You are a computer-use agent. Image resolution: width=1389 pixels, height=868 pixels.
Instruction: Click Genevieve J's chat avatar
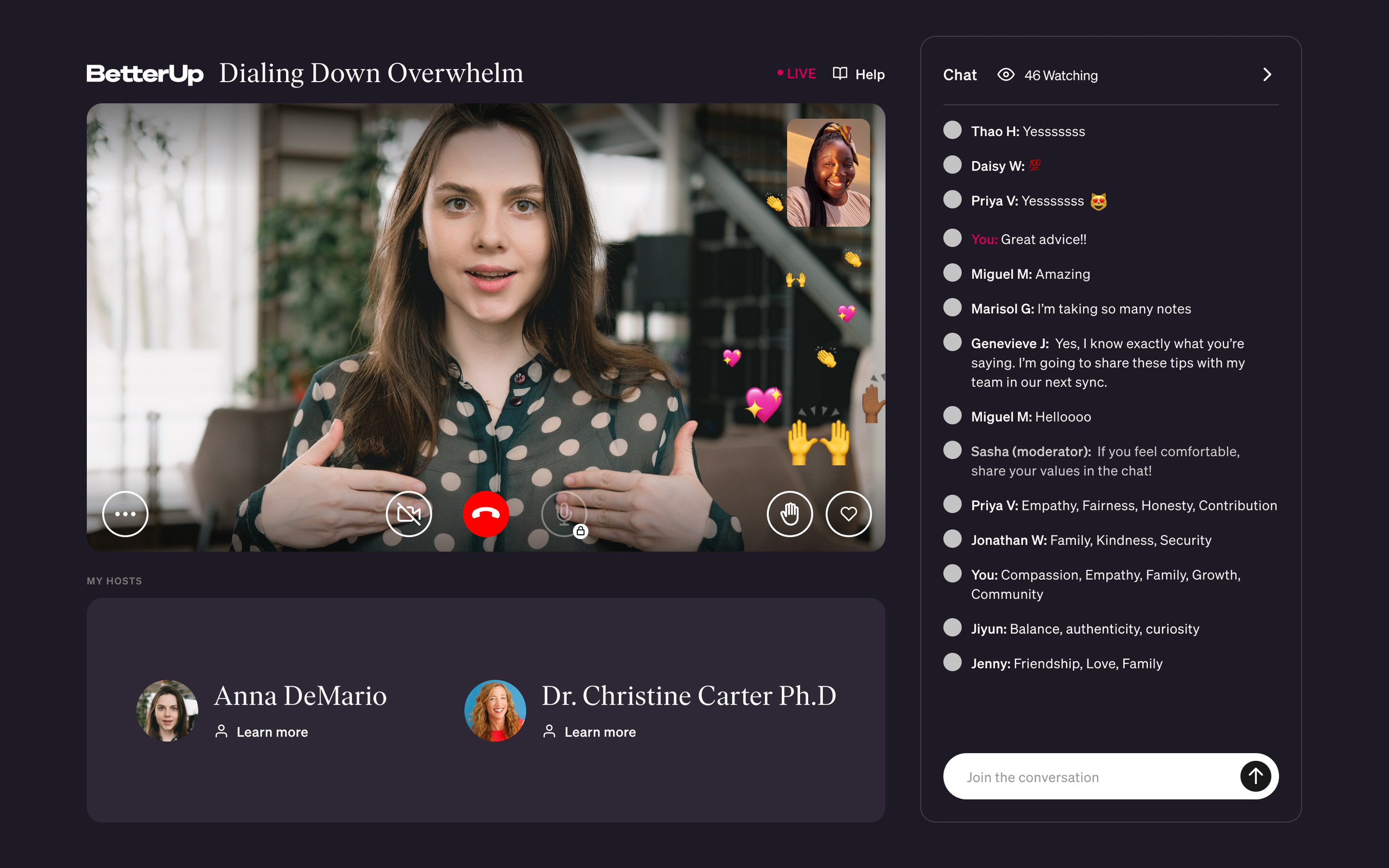coord(952,342)
